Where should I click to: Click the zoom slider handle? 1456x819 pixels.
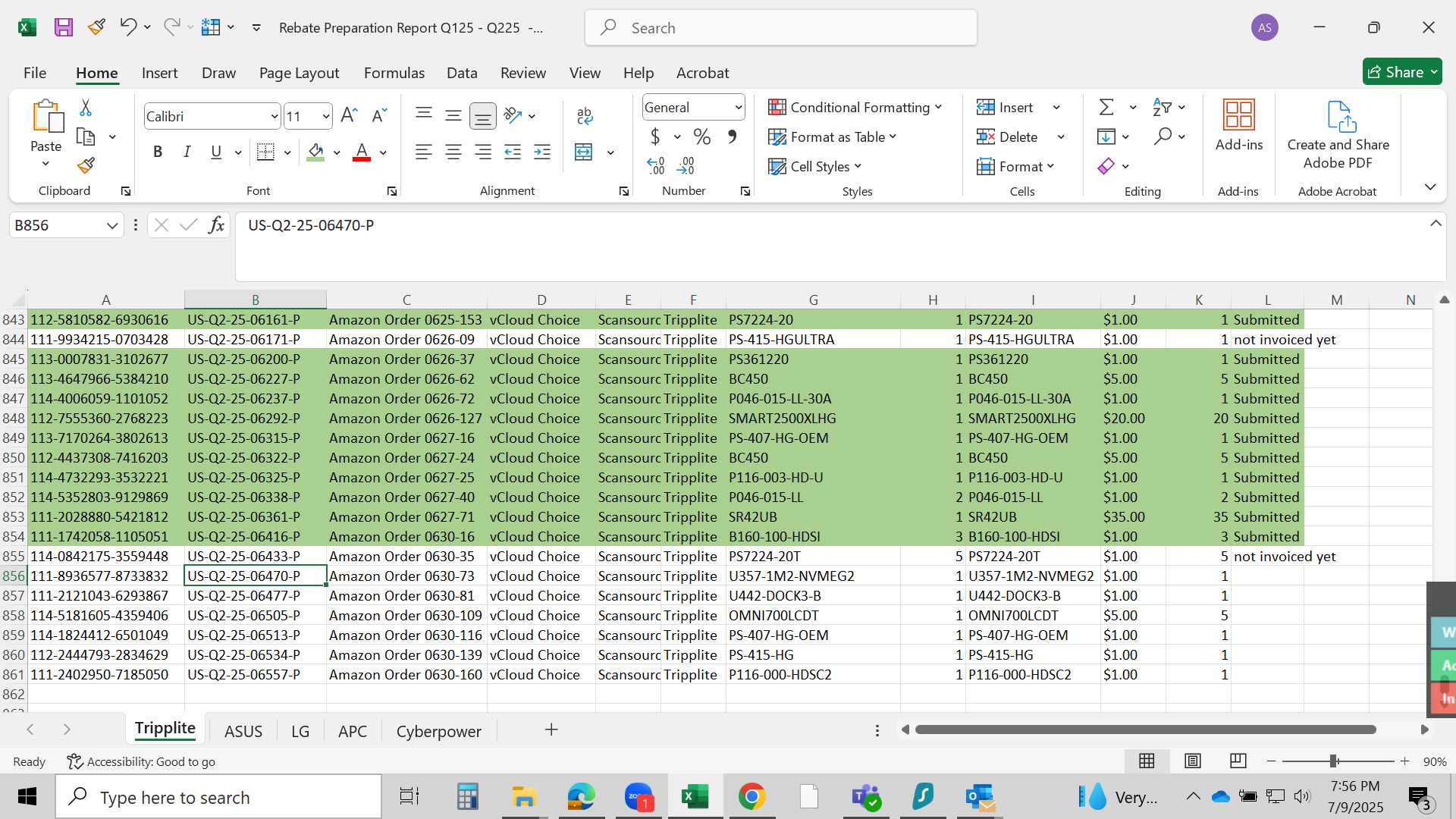[x=1334, y=761]
